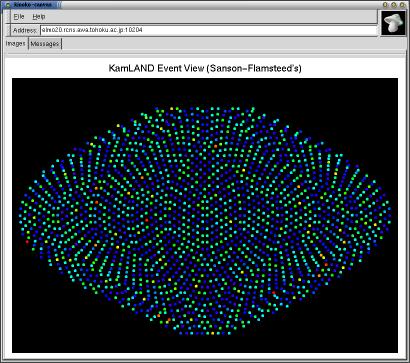Open the Help menu
410x363 pixels.
coord(39,17)
